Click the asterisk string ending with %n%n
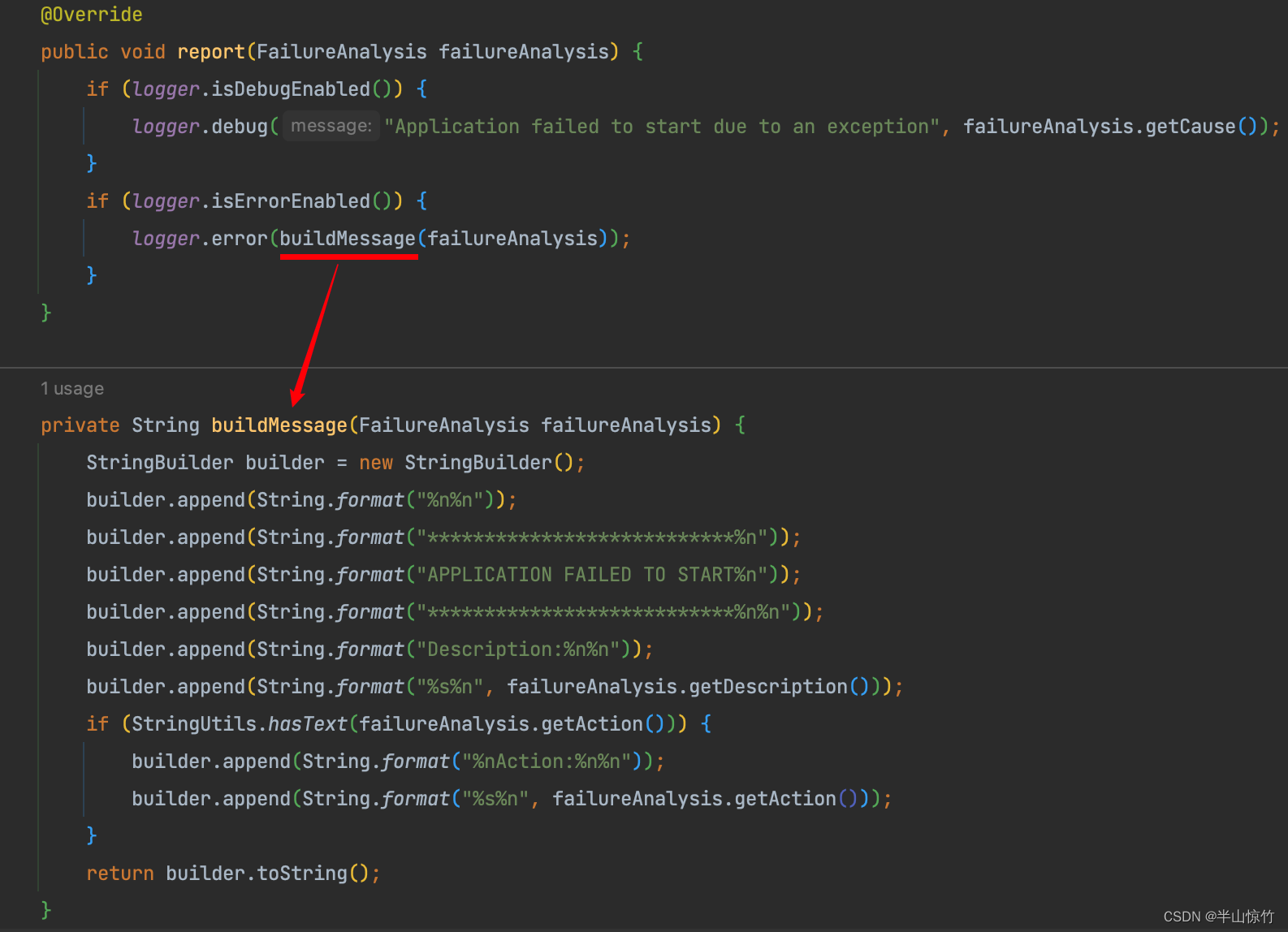Viewport: 1288px width, 932px height. pos(603,612)
